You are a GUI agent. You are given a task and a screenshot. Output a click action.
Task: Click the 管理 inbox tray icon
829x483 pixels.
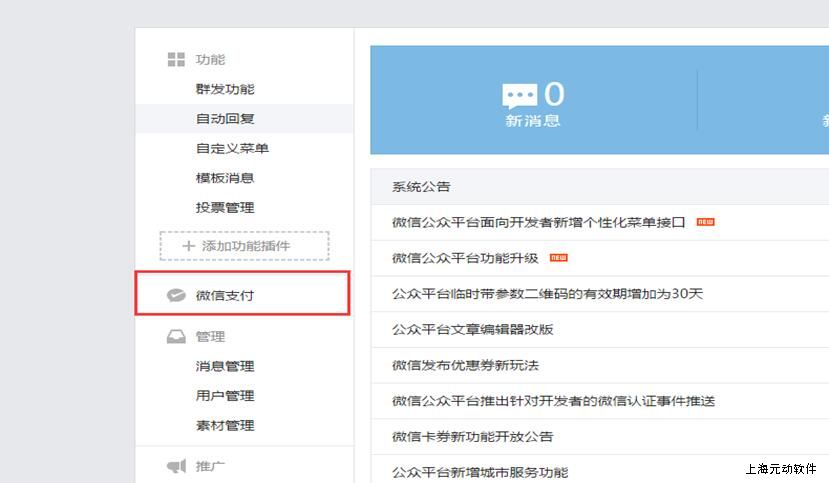tap(176, 337)
